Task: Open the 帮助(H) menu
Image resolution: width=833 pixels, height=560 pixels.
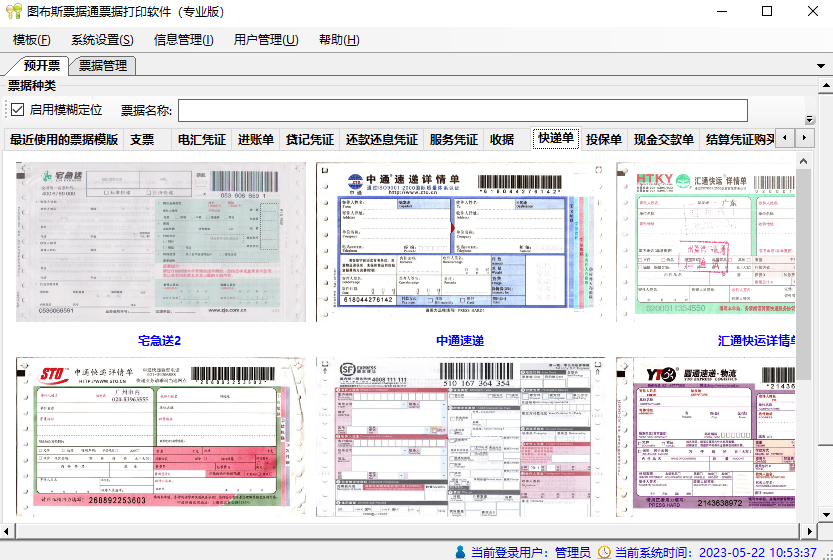Action: click(x=339, y=40)
